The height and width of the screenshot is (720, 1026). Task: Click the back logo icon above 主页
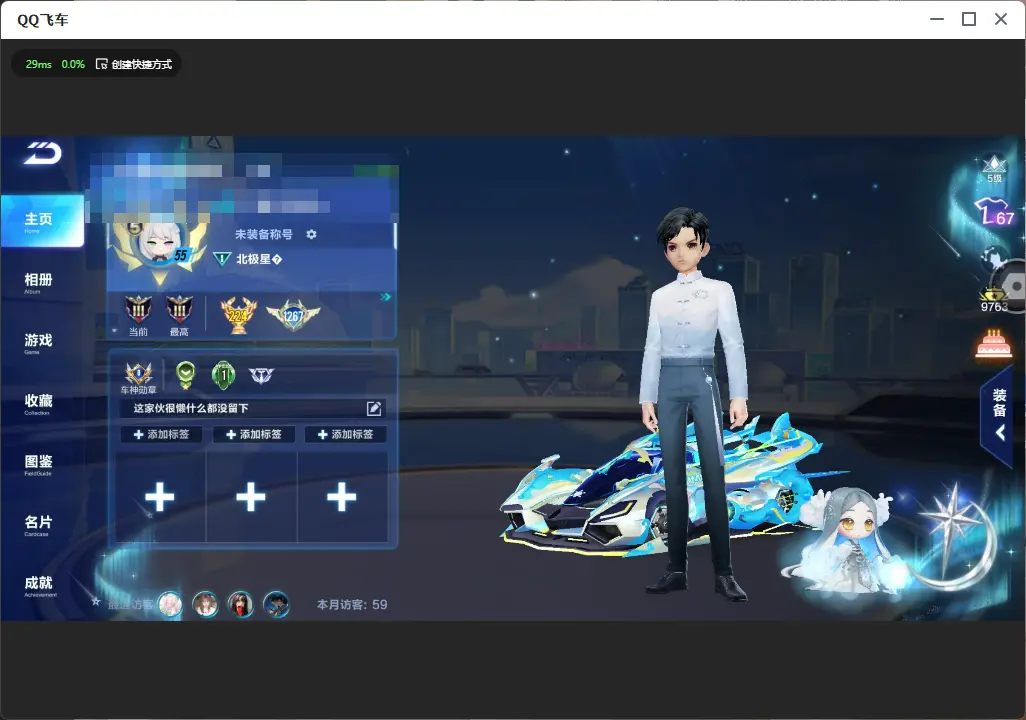[x=43, y=153]
